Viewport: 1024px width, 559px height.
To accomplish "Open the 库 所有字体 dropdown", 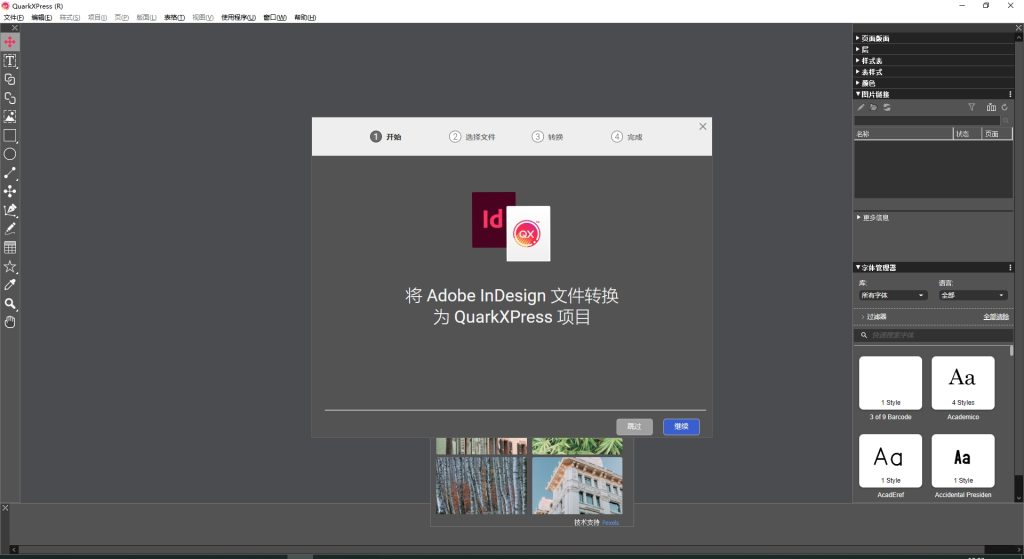I will (893, 295).
